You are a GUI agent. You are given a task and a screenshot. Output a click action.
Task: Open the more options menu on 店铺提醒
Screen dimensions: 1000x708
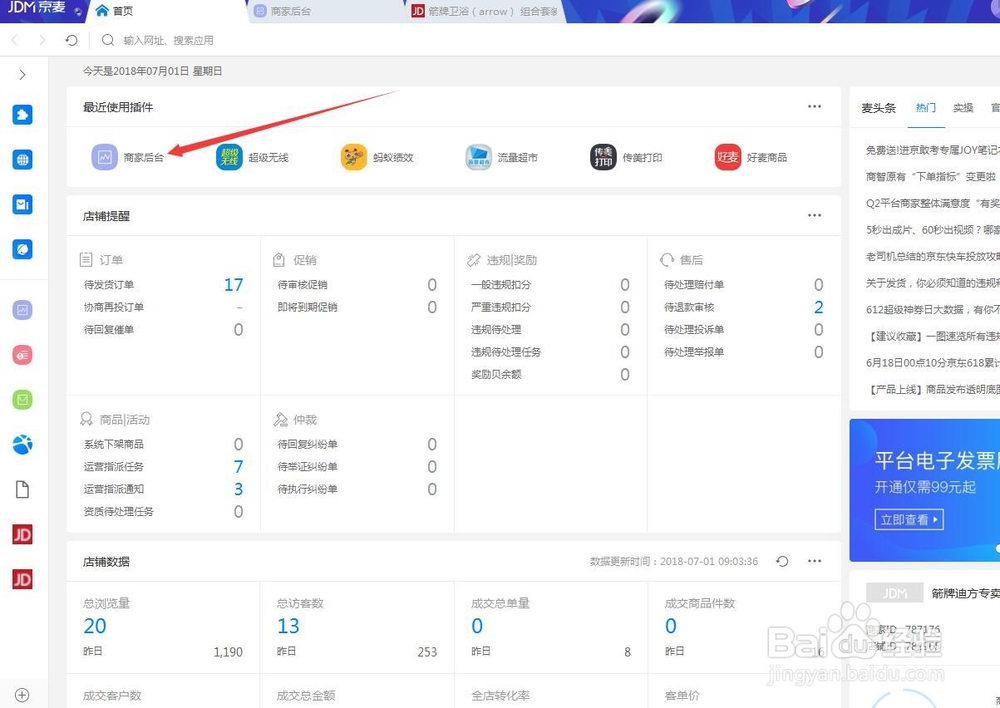tap(814, 214)
